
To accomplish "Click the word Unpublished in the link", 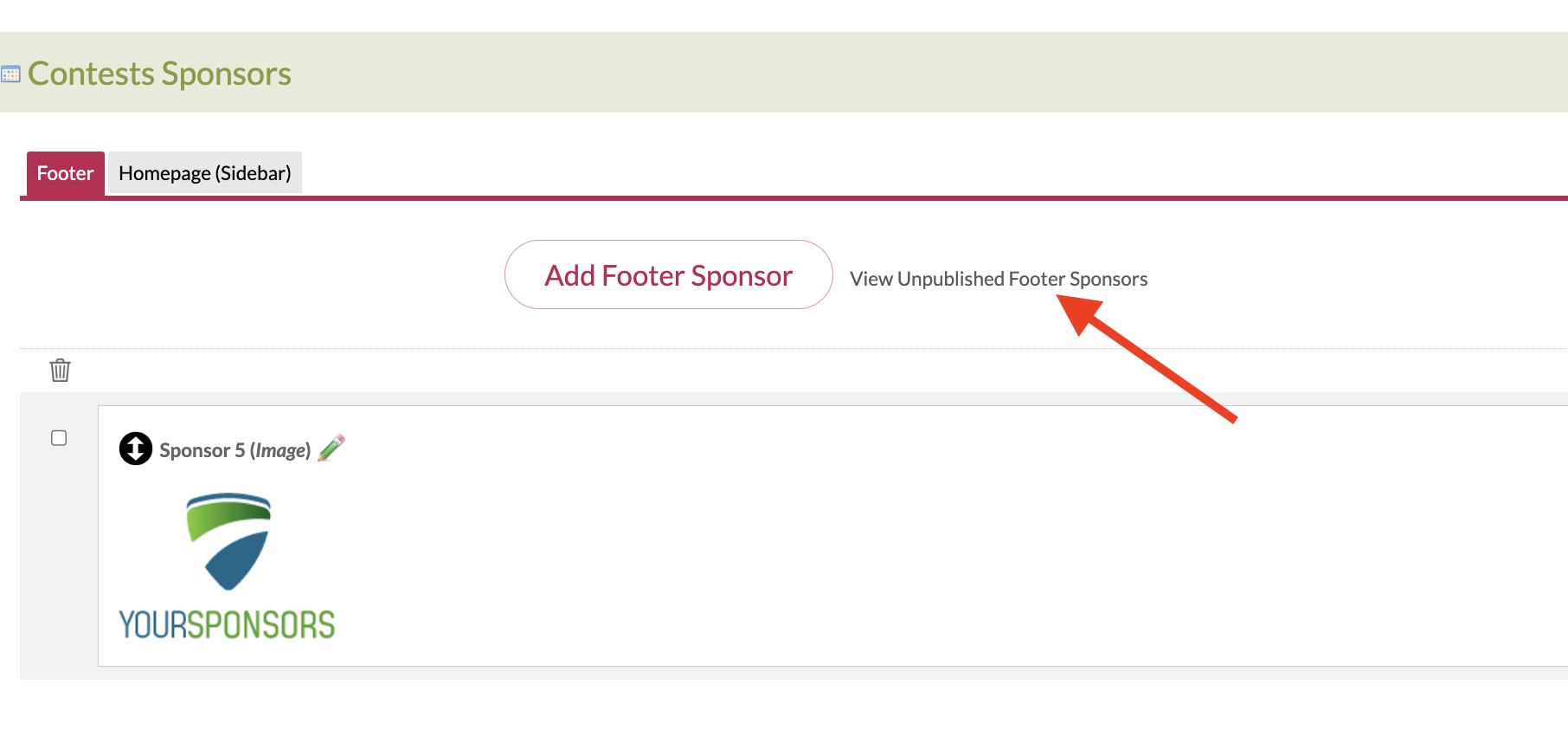I will 950,279.
